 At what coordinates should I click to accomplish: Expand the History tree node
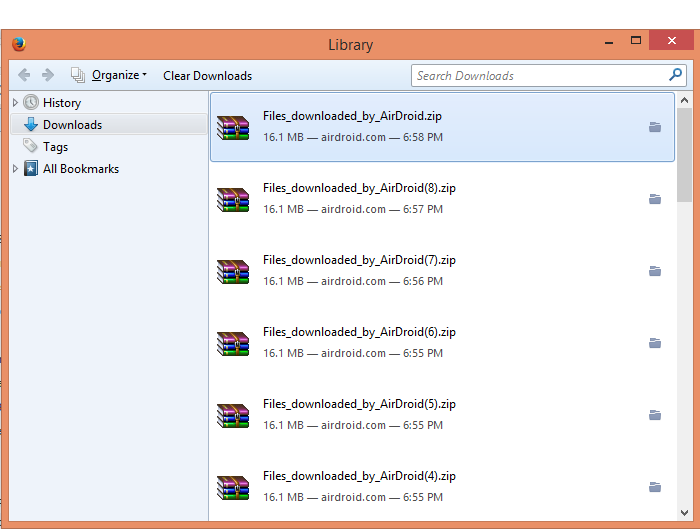click(x=15, y=103)
